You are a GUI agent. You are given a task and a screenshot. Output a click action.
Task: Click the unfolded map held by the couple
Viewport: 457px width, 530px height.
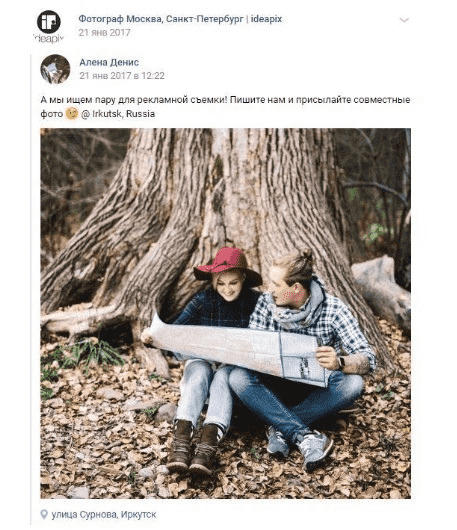click(x=237, y=352)
